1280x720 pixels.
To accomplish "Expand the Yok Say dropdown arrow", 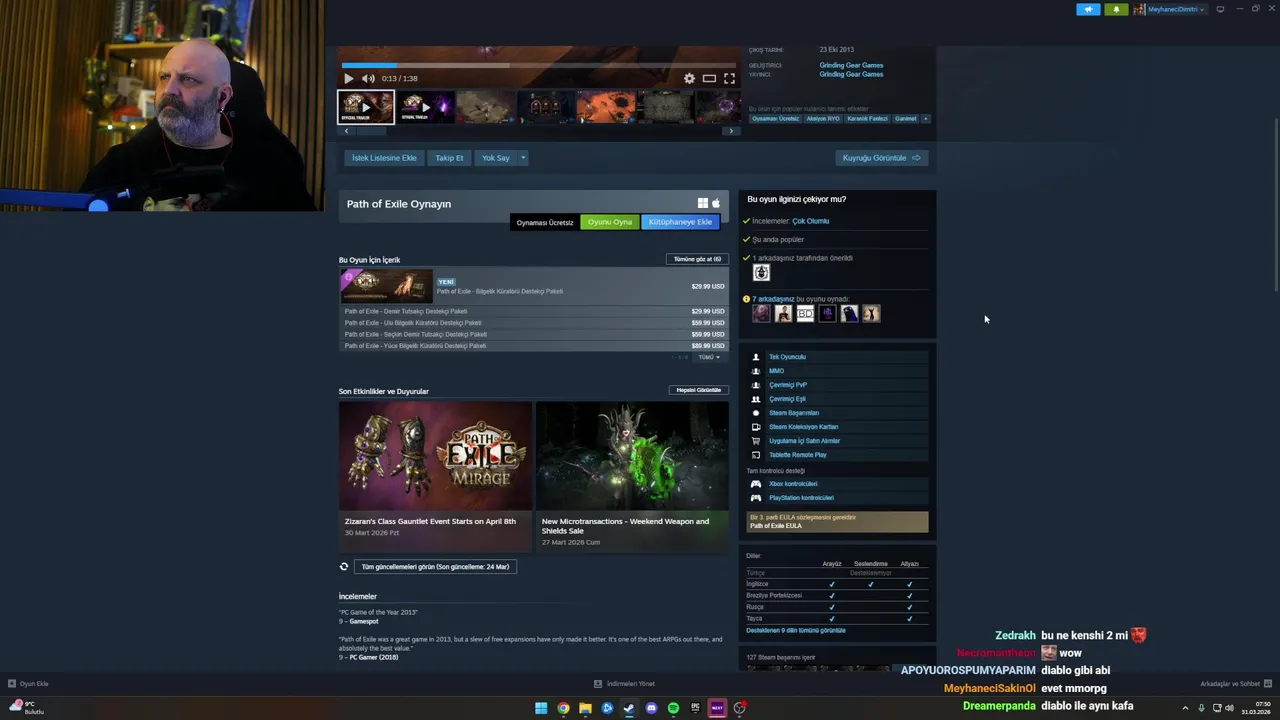I will point(522,158).
